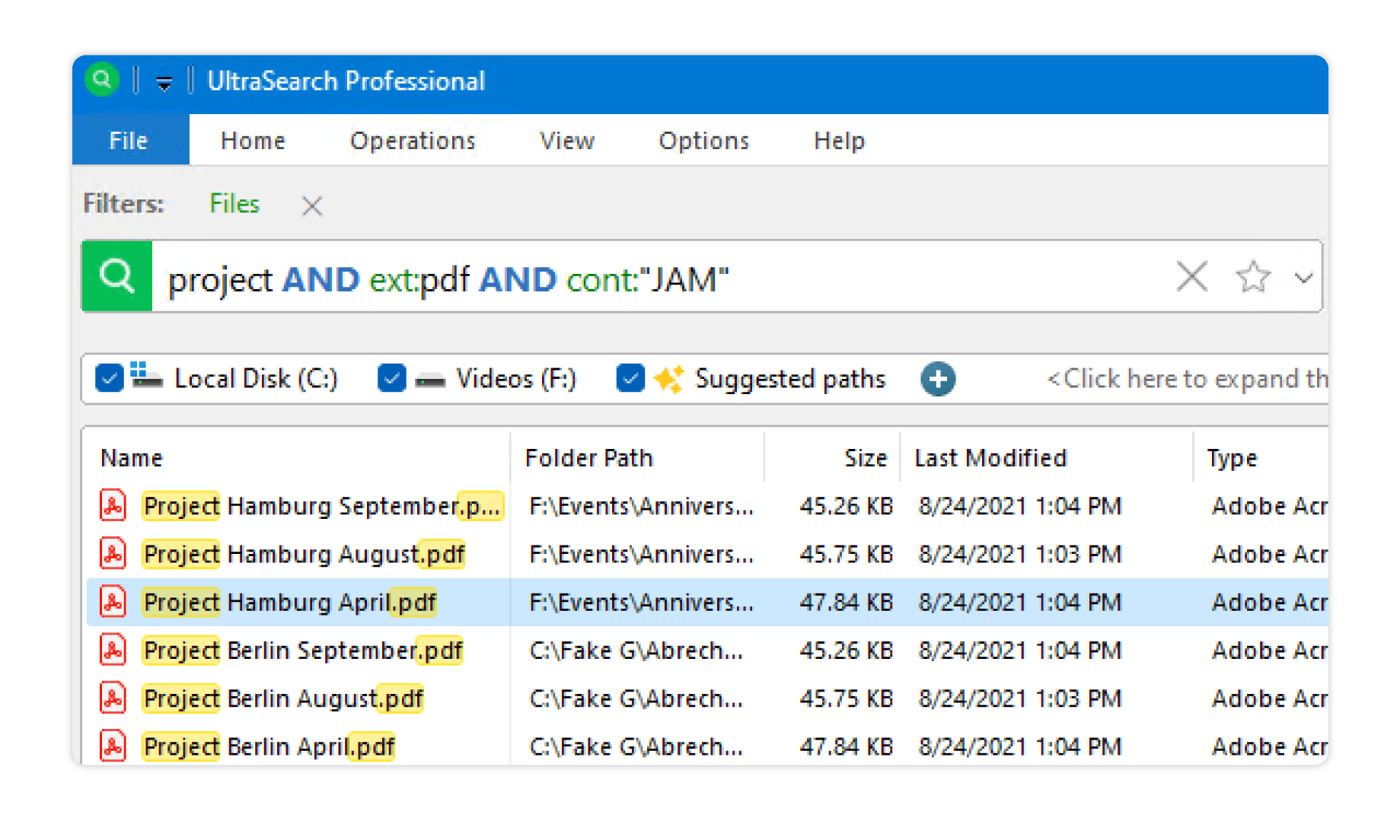Sort results by Last Modified column
This screenshot has height=840, width=1400.
990,458
